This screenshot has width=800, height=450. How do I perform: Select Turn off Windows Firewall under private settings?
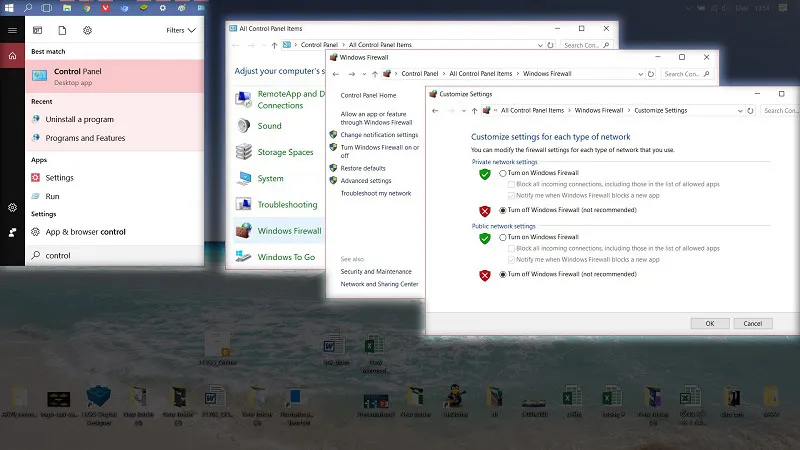tap(503, 211)
